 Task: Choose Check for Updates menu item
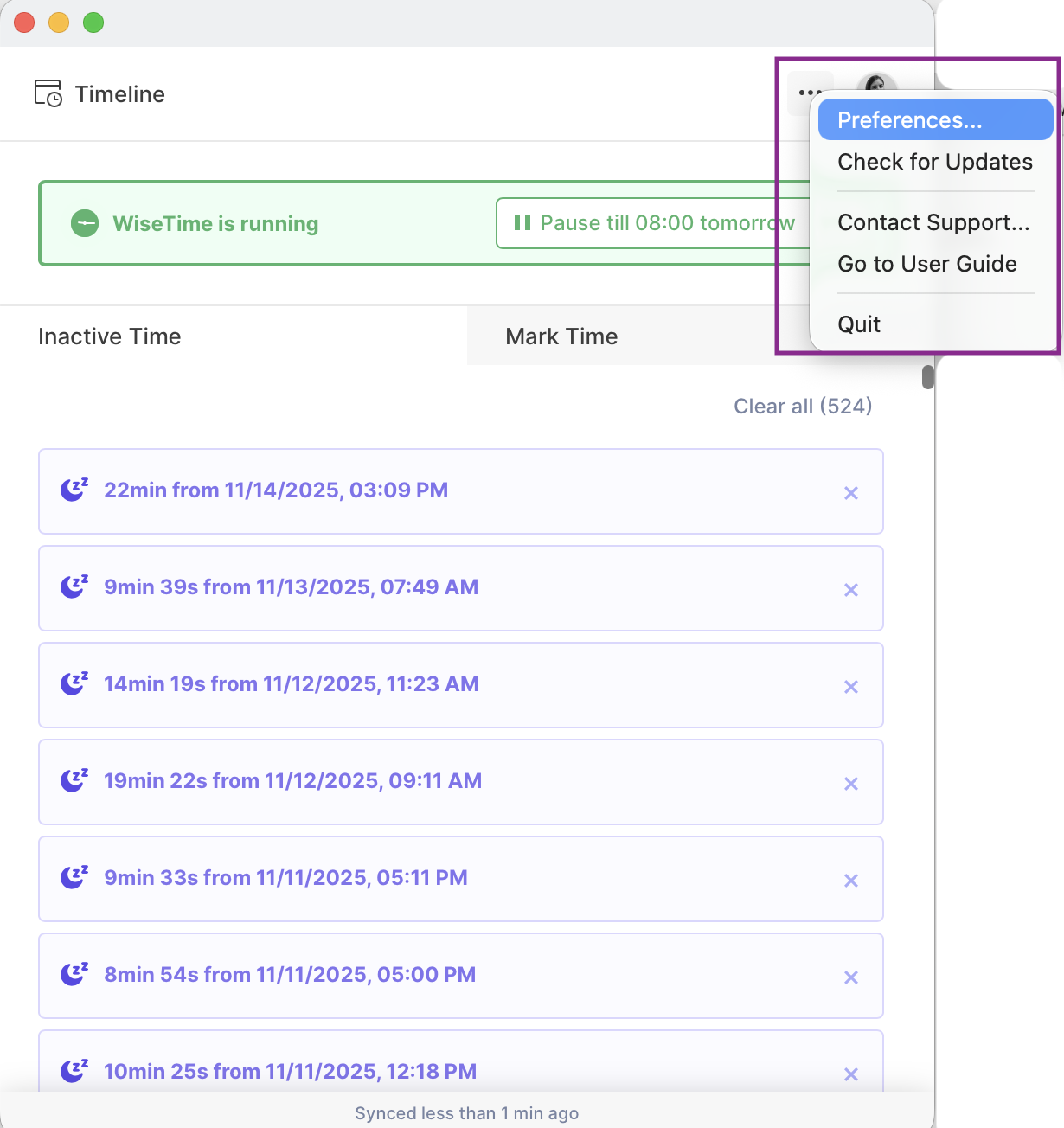point(934,162)
